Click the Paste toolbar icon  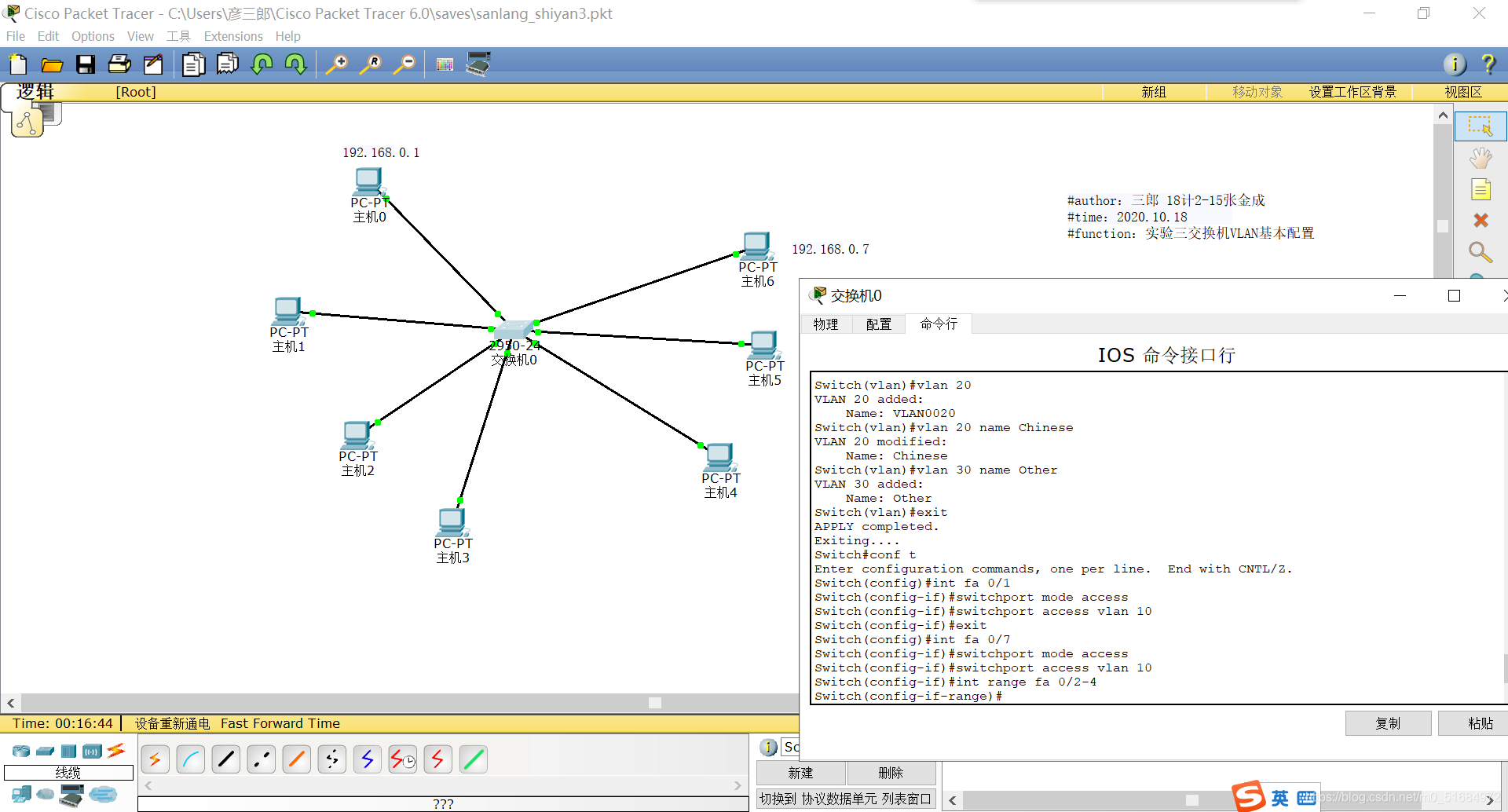227,64
